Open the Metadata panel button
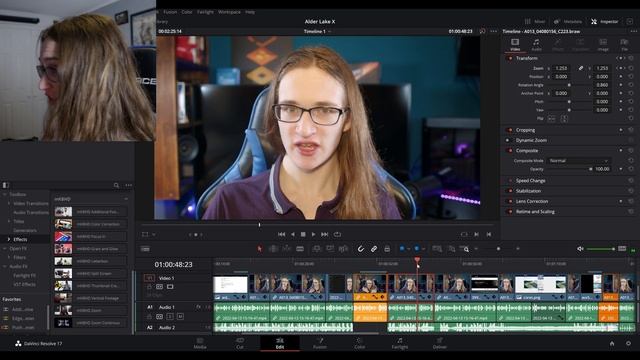 [568, 22]
